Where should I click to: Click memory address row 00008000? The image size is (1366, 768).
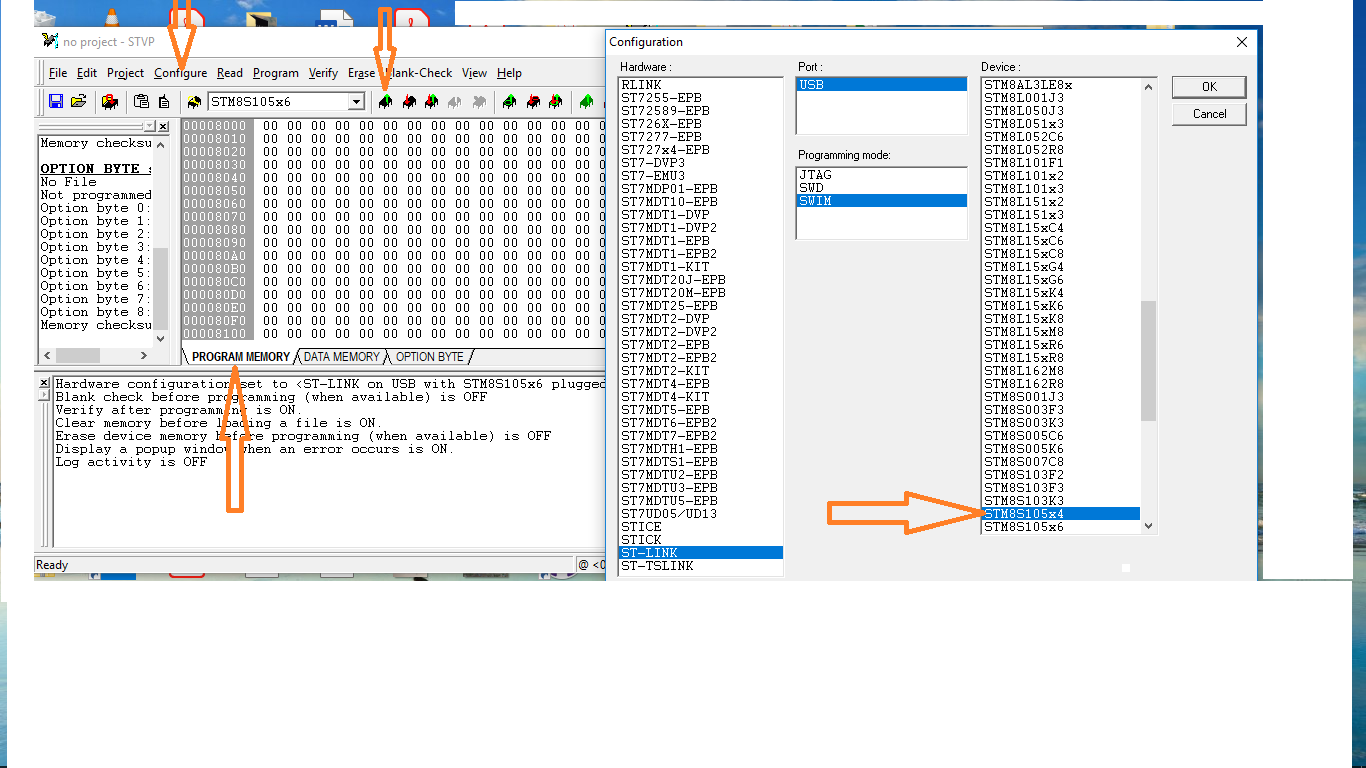(x=215, y=126)
